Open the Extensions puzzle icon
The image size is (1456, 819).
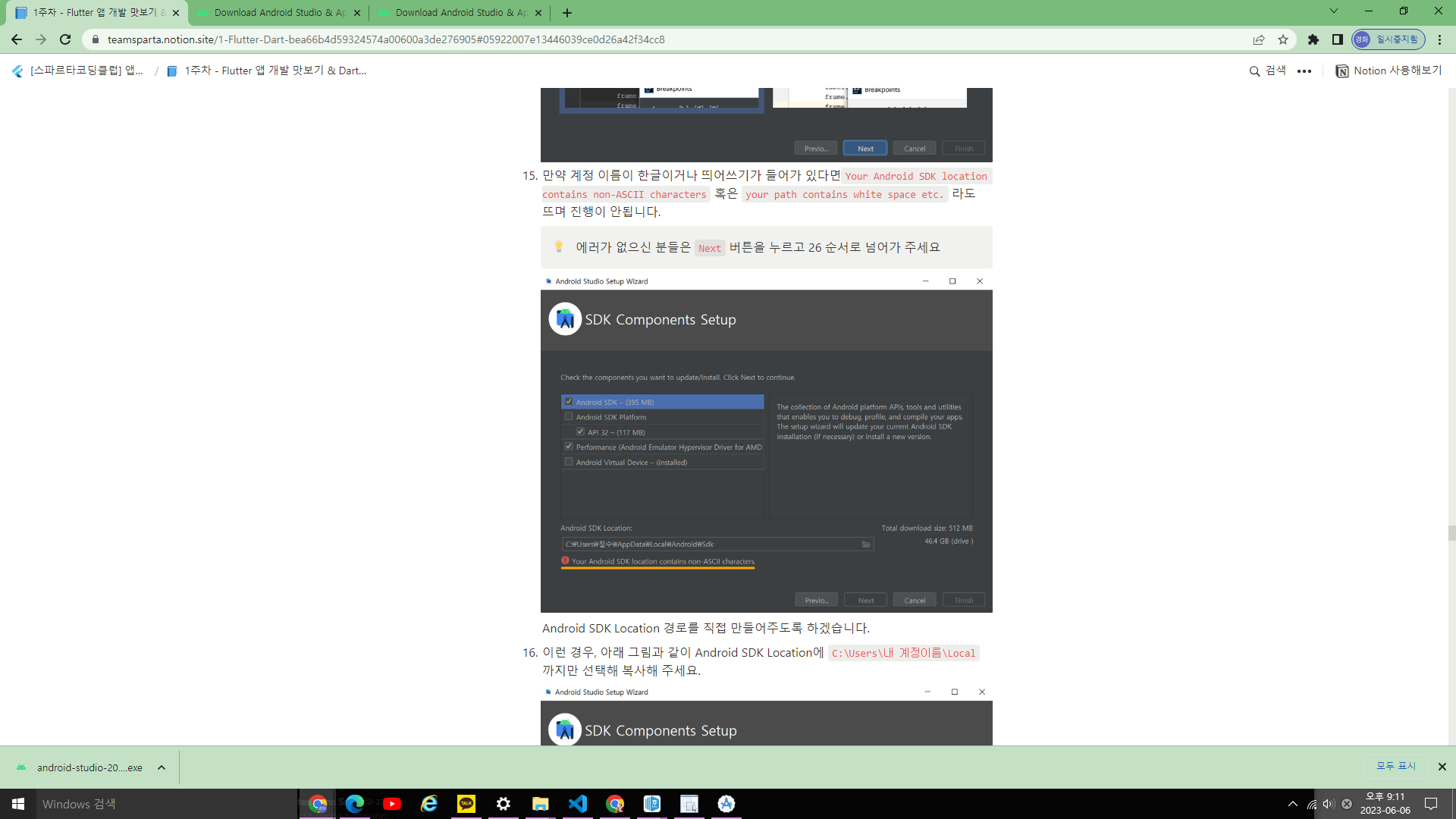point(1313,39)
